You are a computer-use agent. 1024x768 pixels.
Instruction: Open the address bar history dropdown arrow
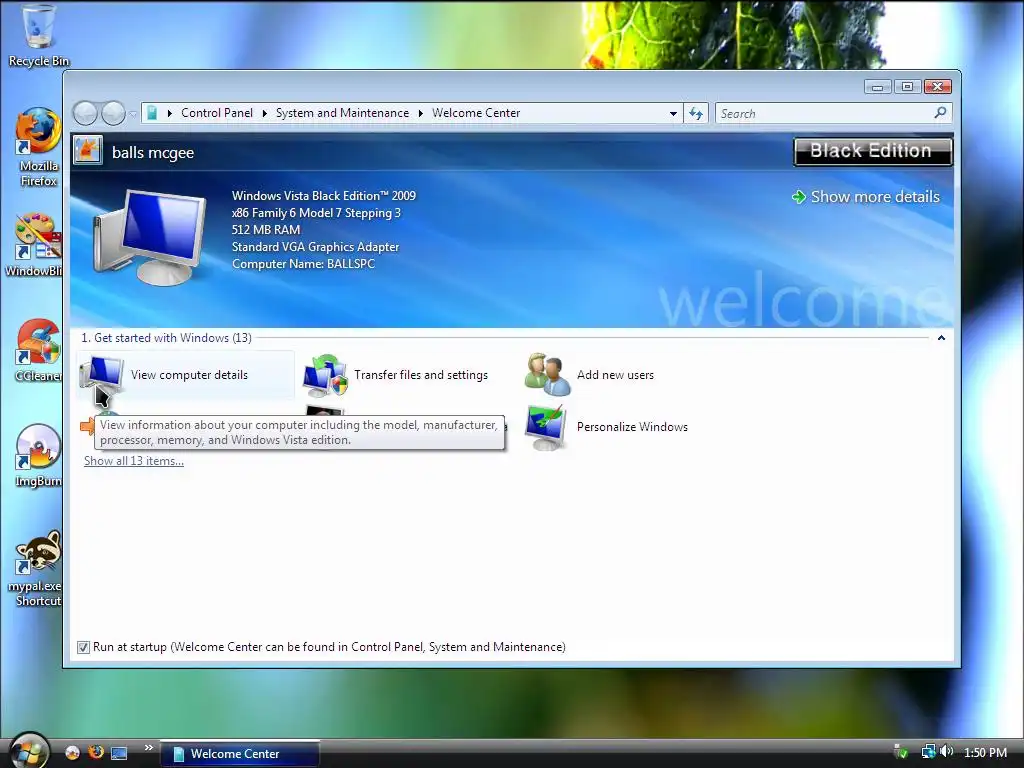coord(673,114)
